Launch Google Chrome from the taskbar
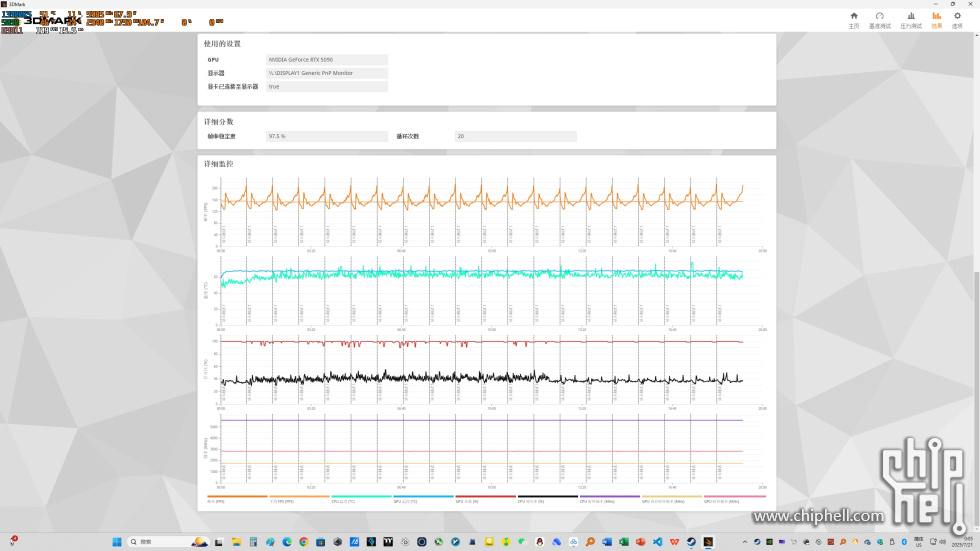The width and height of the screenshot is (980, 551). point(304,542)
